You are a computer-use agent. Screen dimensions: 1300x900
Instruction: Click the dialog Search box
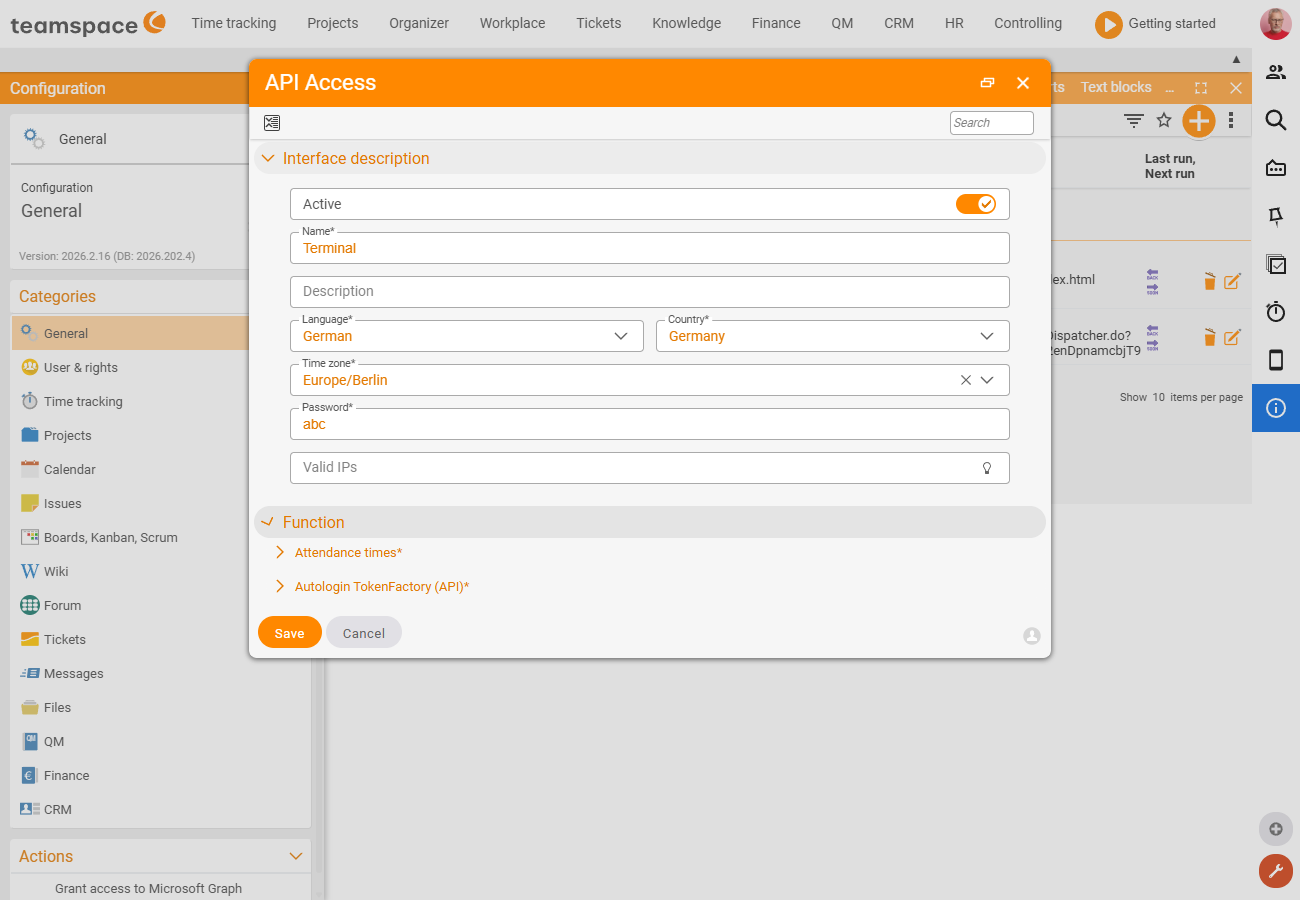(992, 123)
